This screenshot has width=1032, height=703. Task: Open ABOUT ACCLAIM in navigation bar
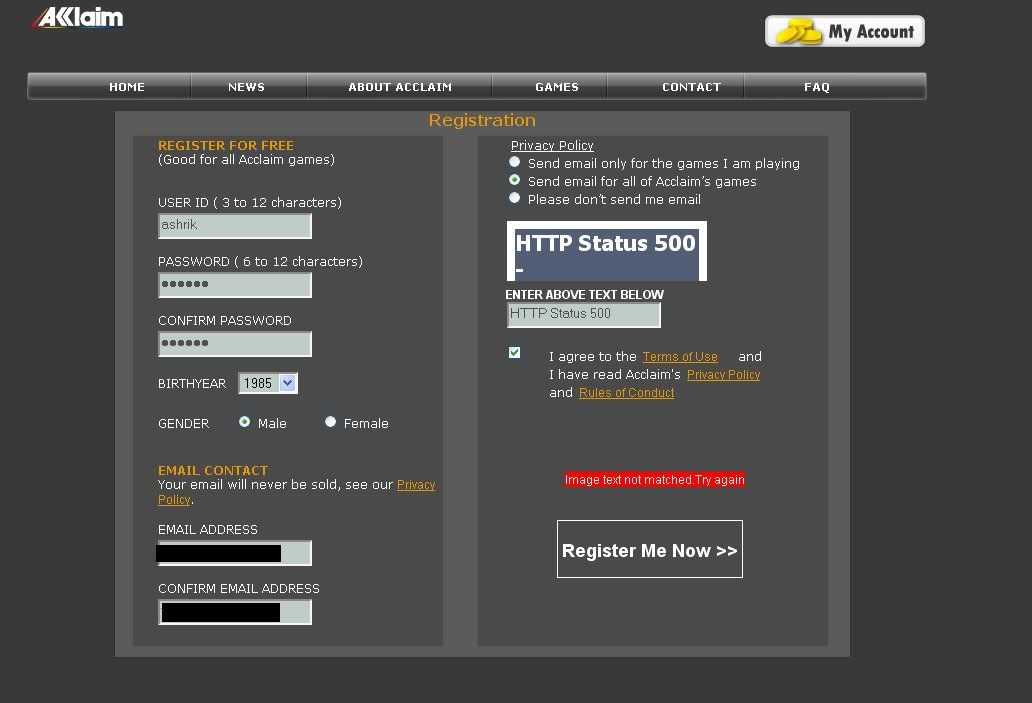[x=400, y=87]
